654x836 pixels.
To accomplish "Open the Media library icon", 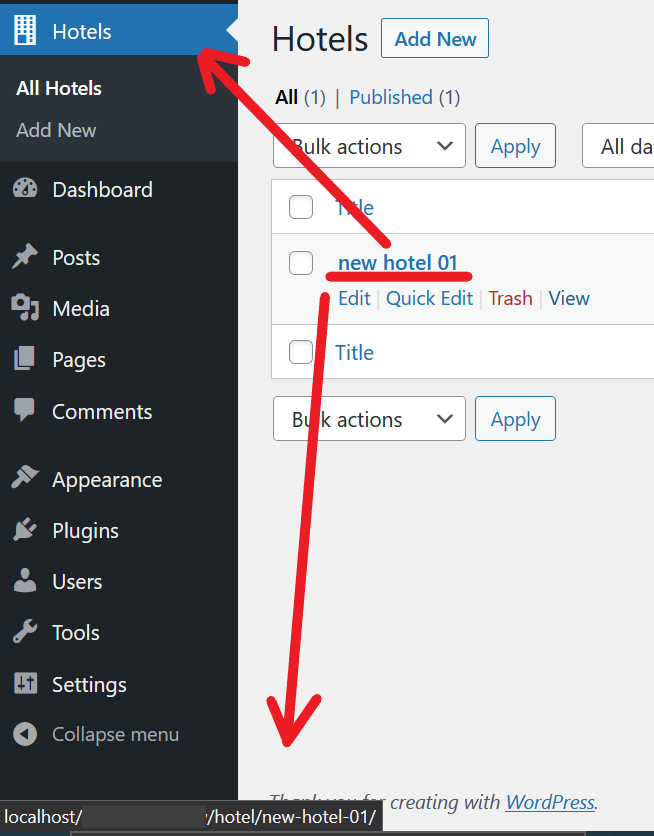I will point(25,307).
